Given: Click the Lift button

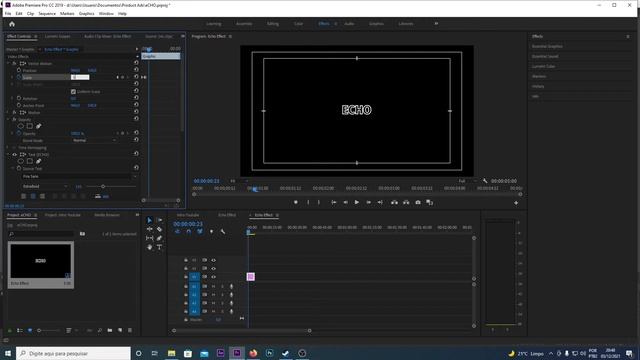Looking at the screenshot, I should tap(394, 202).
